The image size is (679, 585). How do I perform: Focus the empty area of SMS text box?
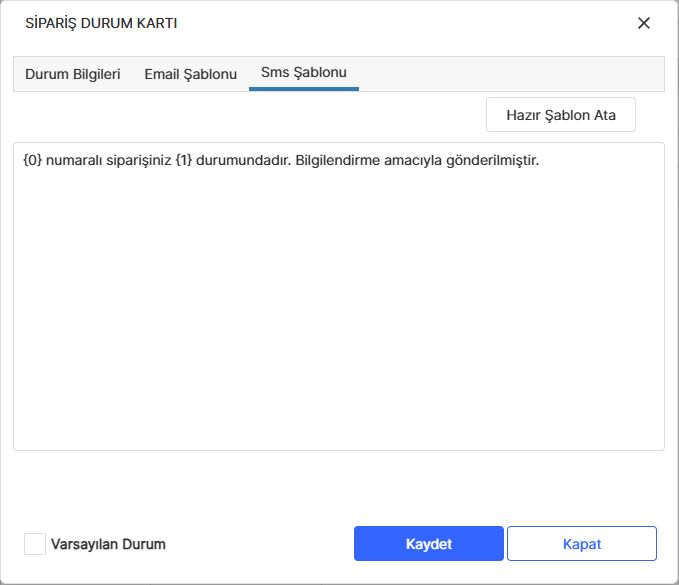tap(338, 320)
